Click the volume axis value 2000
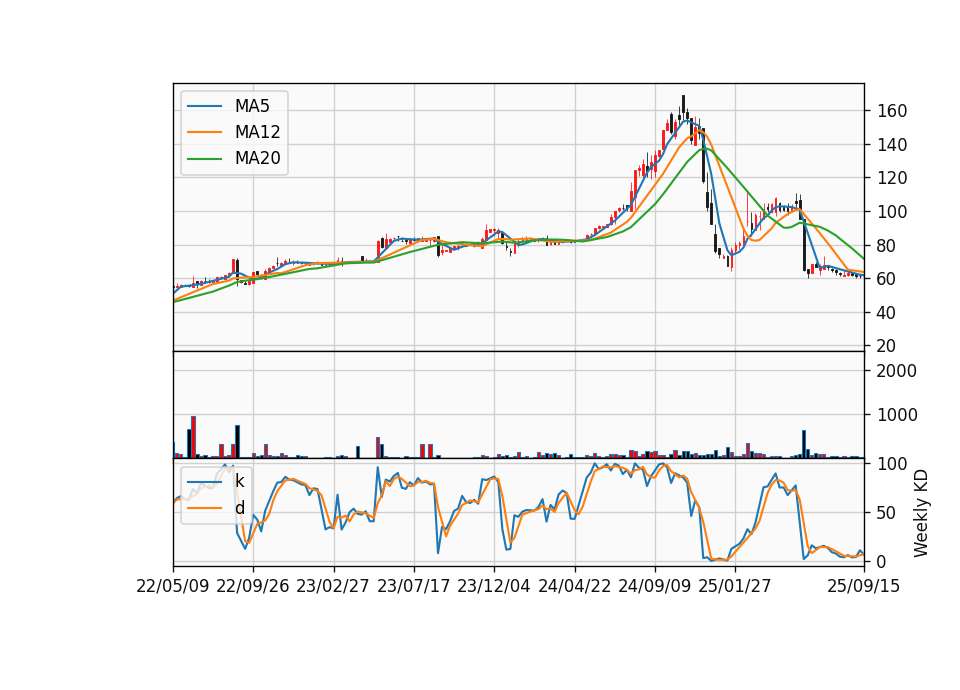Image resolution: width=960 pixels, height=690 pixels. (897, 371)
